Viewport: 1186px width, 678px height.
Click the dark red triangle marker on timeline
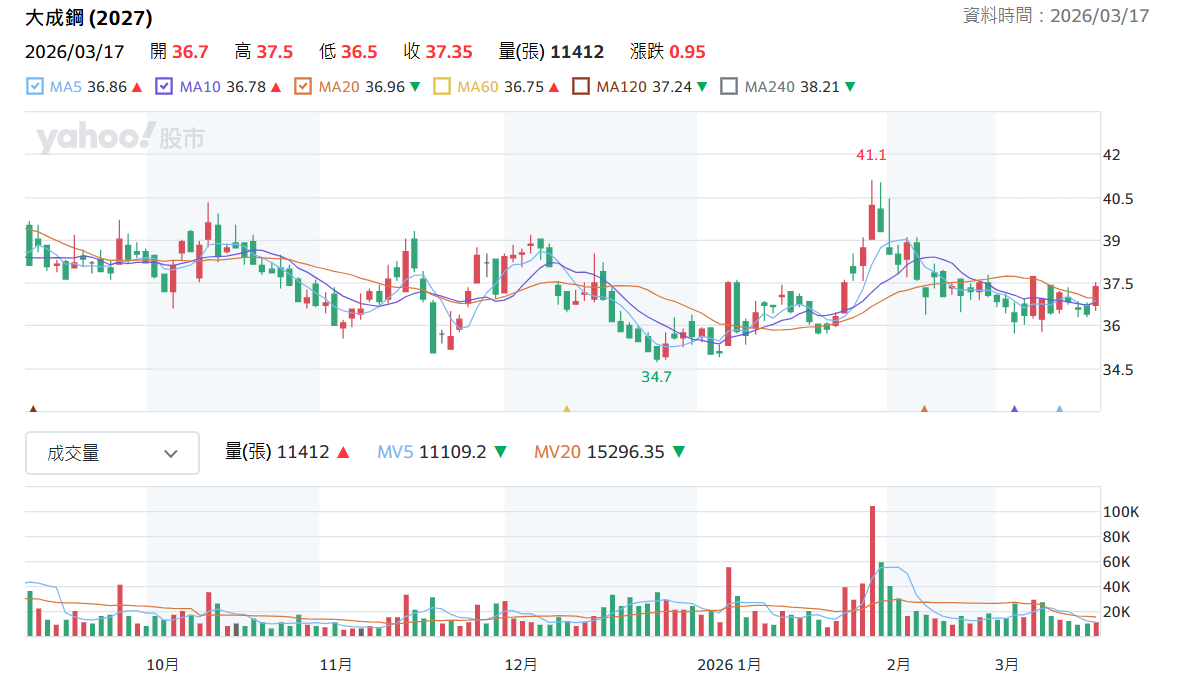(33, 409)
